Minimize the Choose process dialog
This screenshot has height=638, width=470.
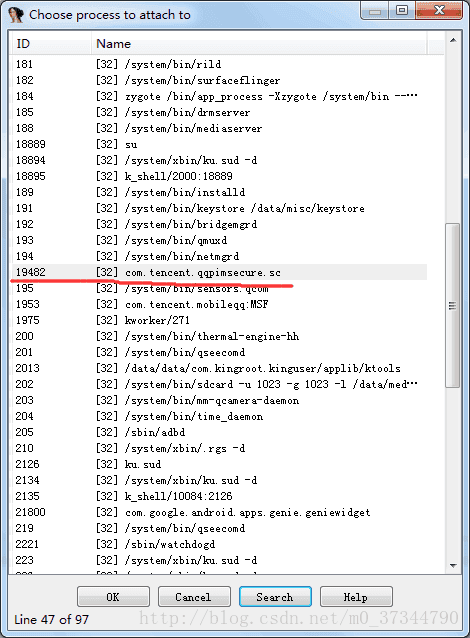(375, 10)
